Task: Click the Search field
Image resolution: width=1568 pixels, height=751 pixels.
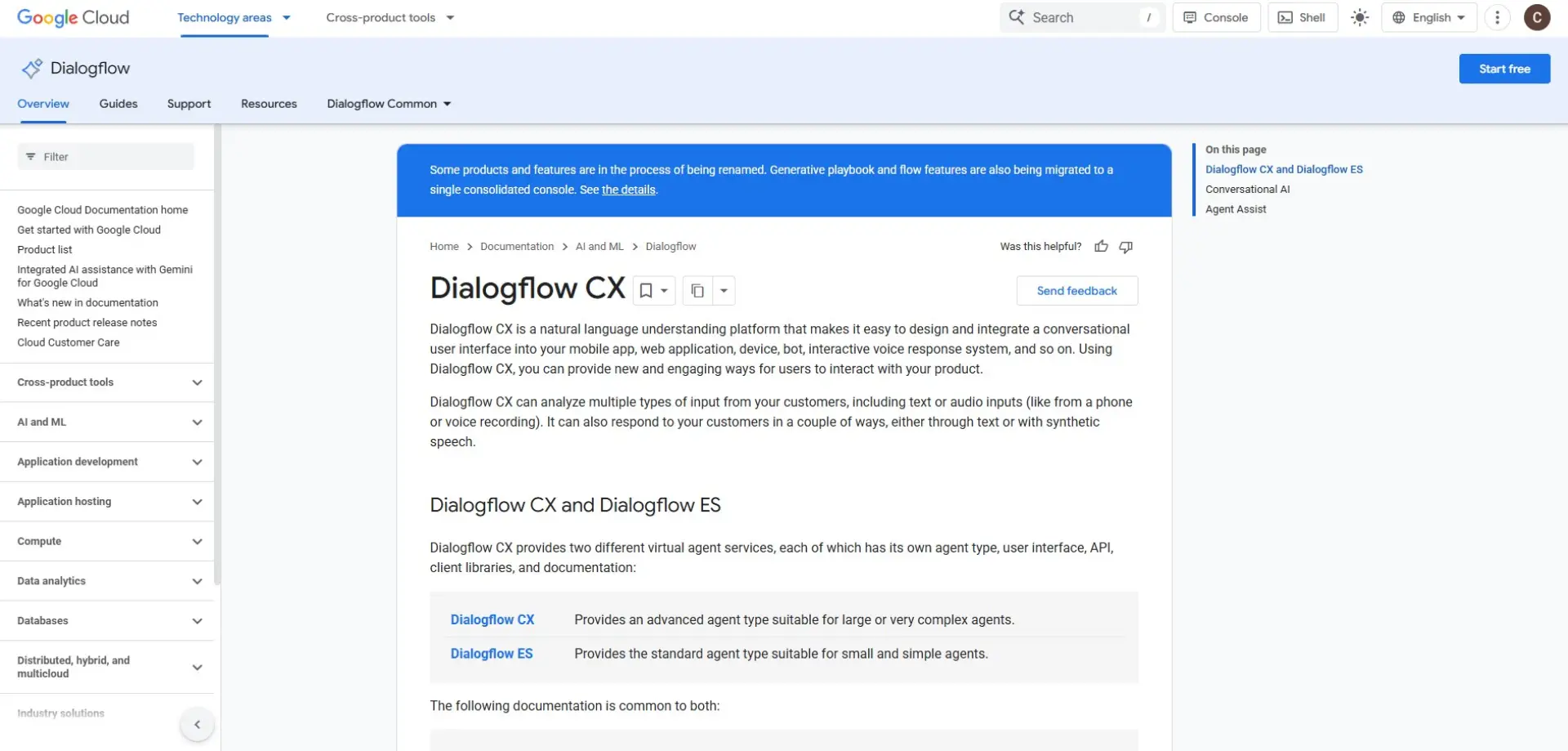Action: pos(1082,17)
